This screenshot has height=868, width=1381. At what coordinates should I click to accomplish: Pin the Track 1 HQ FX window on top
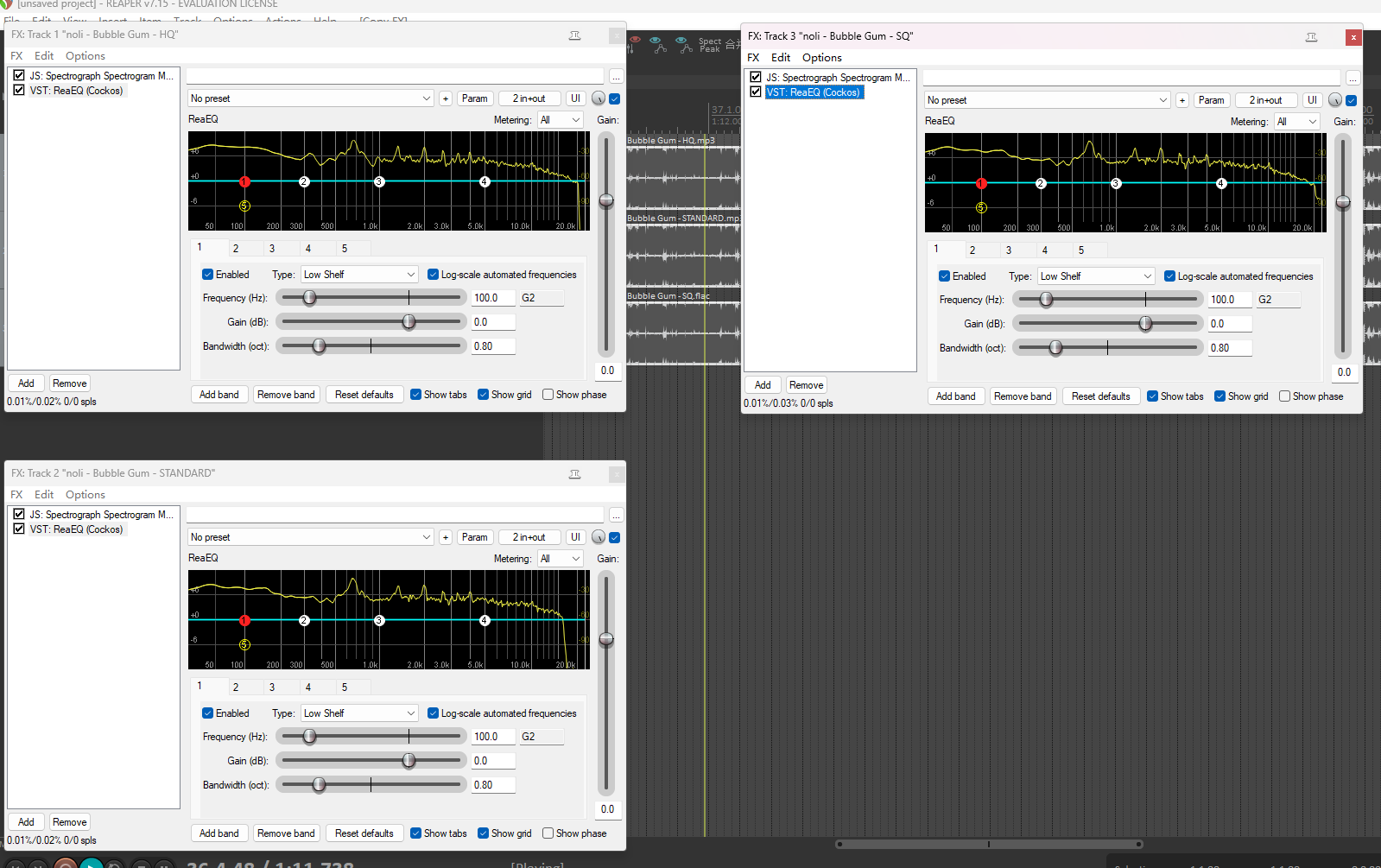click(x=575, y=35)
